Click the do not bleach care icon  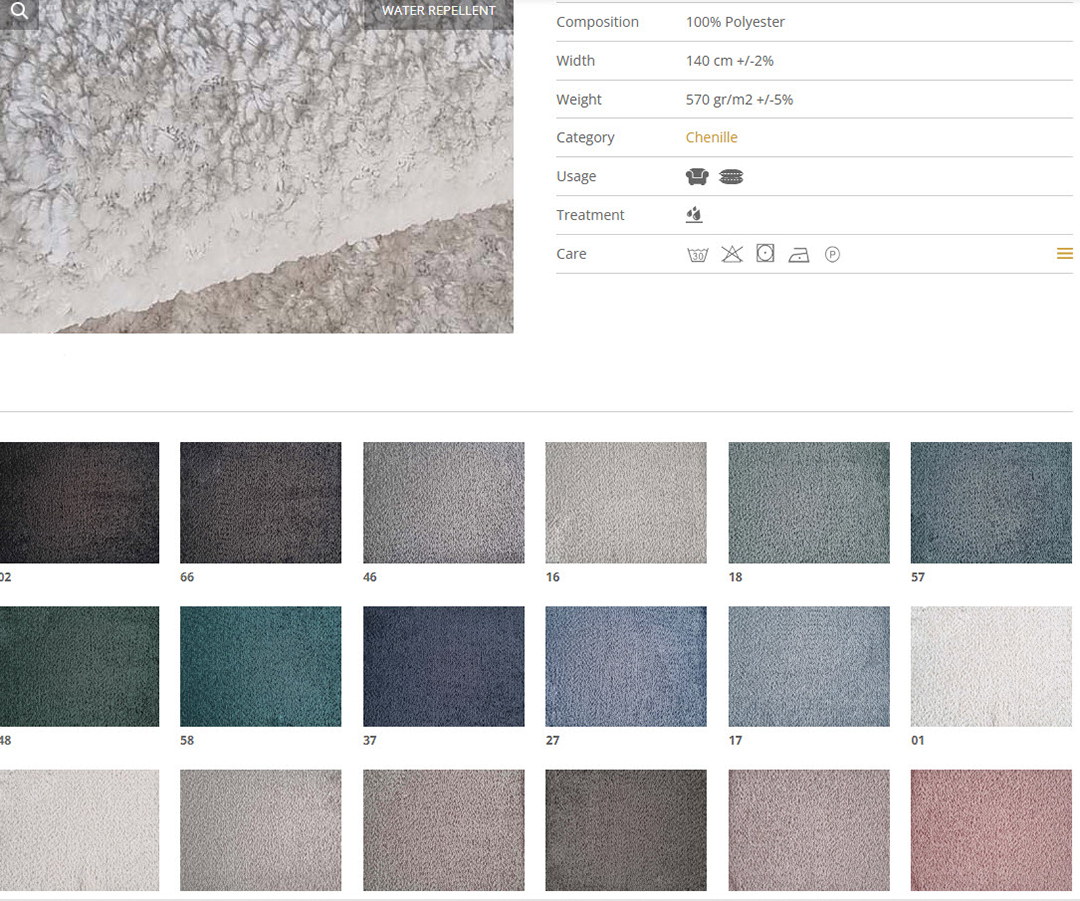732,255
